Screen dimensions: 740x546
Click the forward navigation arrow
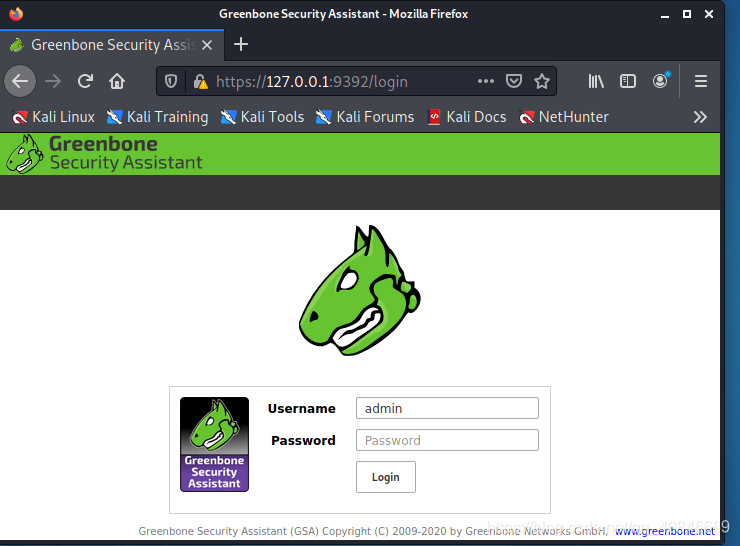(x=53, y=81)
